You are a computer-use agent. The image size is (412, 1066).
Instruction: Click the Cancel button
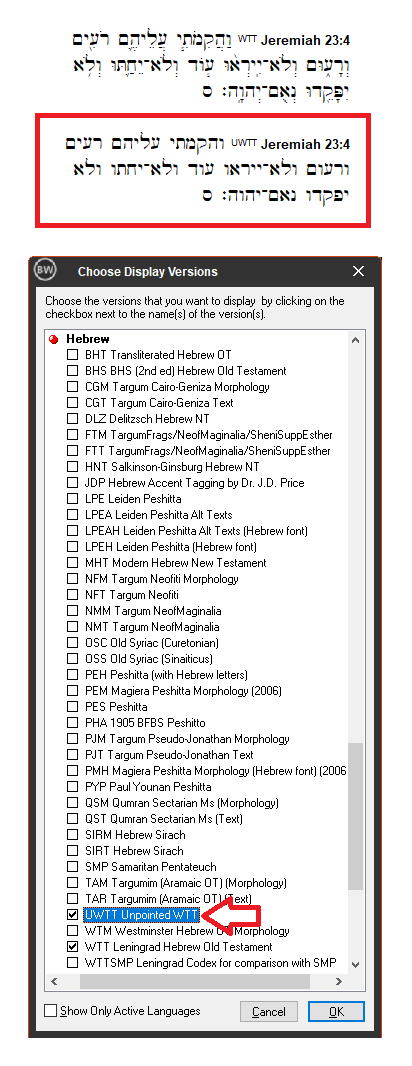[269, 1012]
